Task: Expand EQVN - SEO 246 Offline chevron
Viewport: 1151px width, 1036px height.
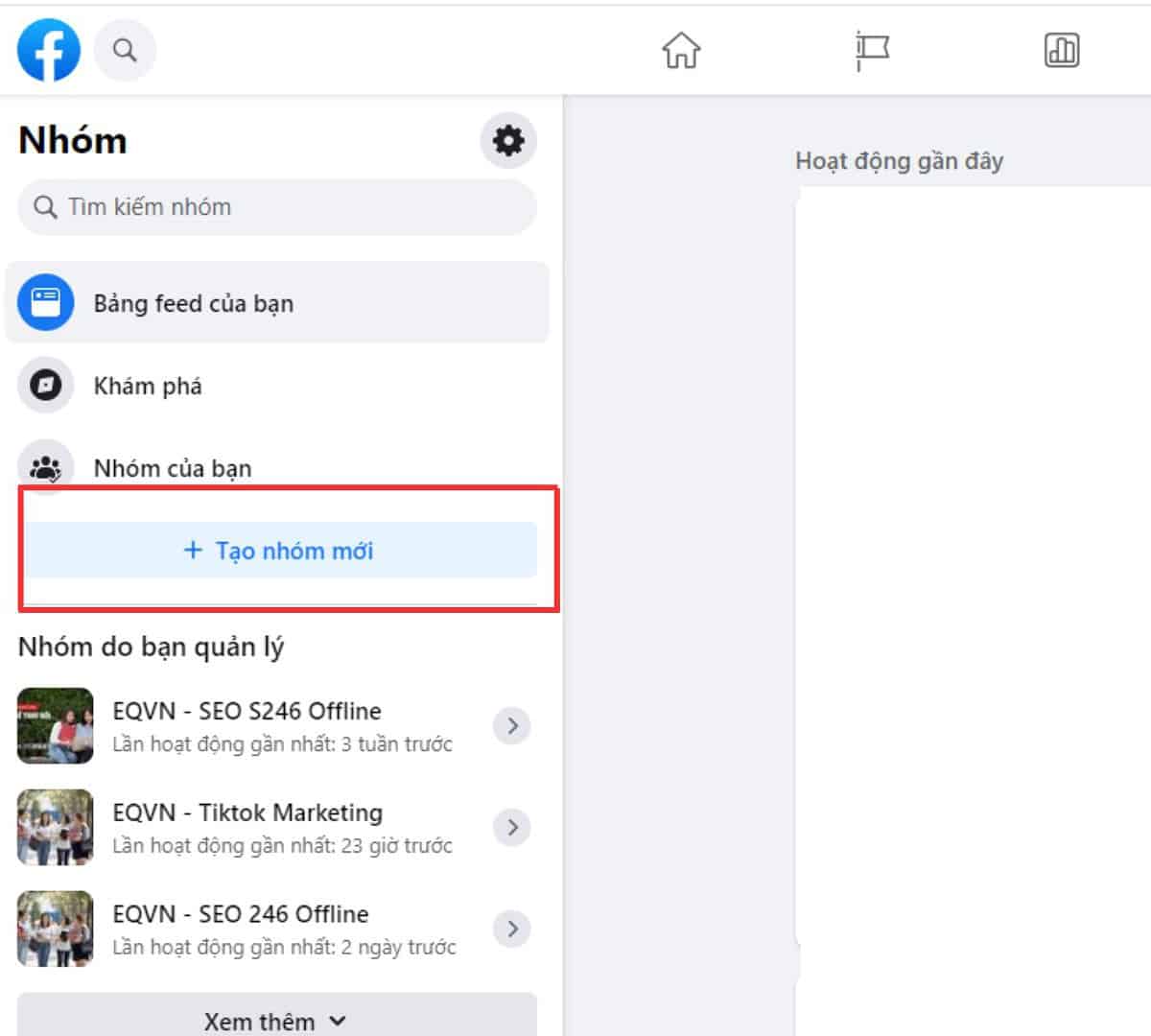Action: point(512,929)
